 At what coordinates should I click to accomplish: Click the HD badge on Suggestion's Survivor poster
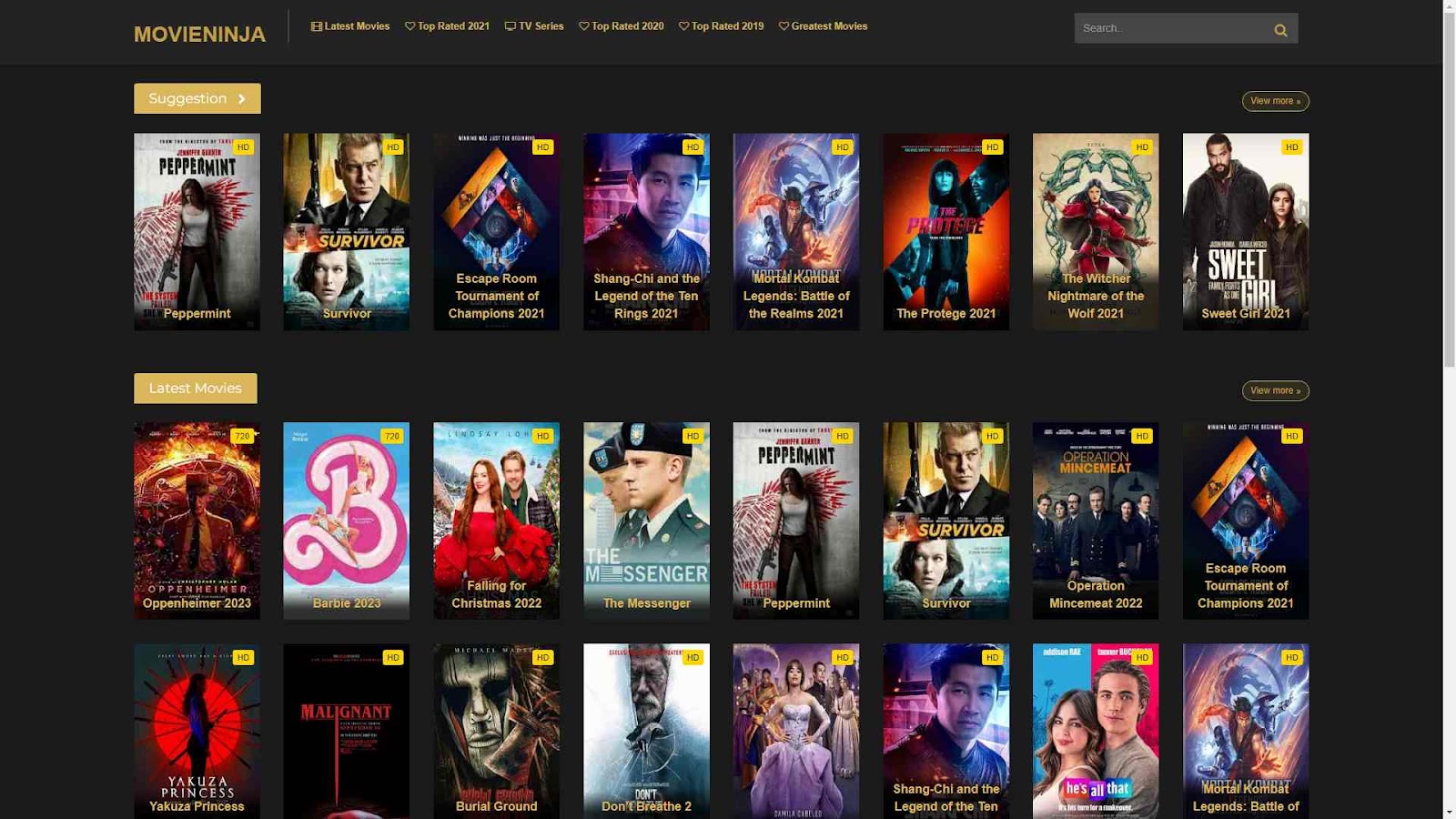(x=393, y=147)
